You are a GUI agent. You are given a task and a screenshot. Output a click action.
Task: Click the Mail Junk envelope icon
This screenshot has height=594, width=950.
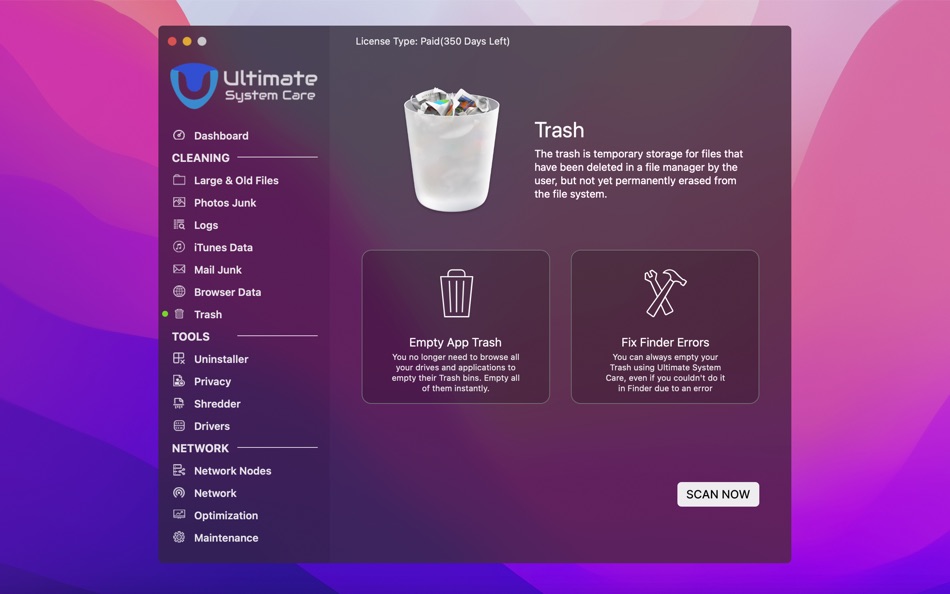[179, 269]
